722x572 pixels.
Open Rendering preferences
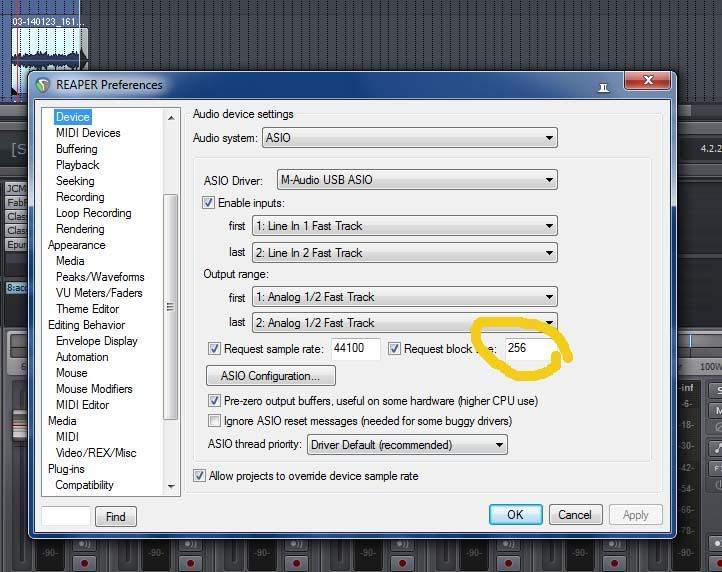80,229
